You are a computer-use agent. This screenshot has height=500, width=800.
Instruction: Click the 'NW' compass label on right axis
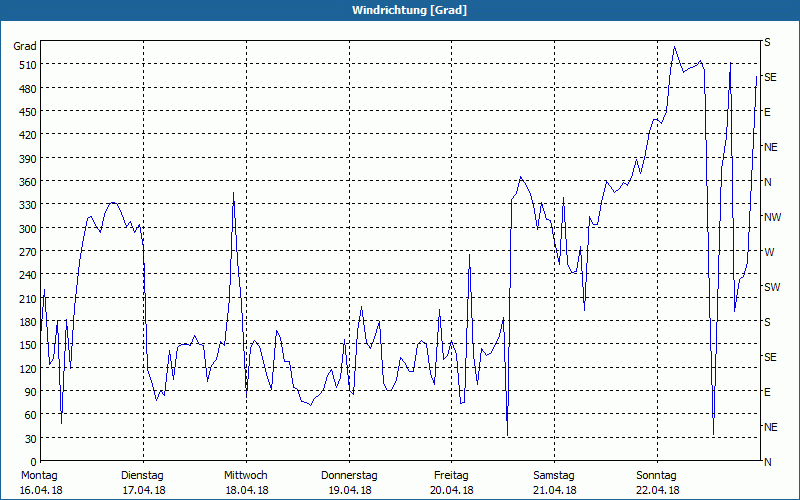click(x=772, y=217)
